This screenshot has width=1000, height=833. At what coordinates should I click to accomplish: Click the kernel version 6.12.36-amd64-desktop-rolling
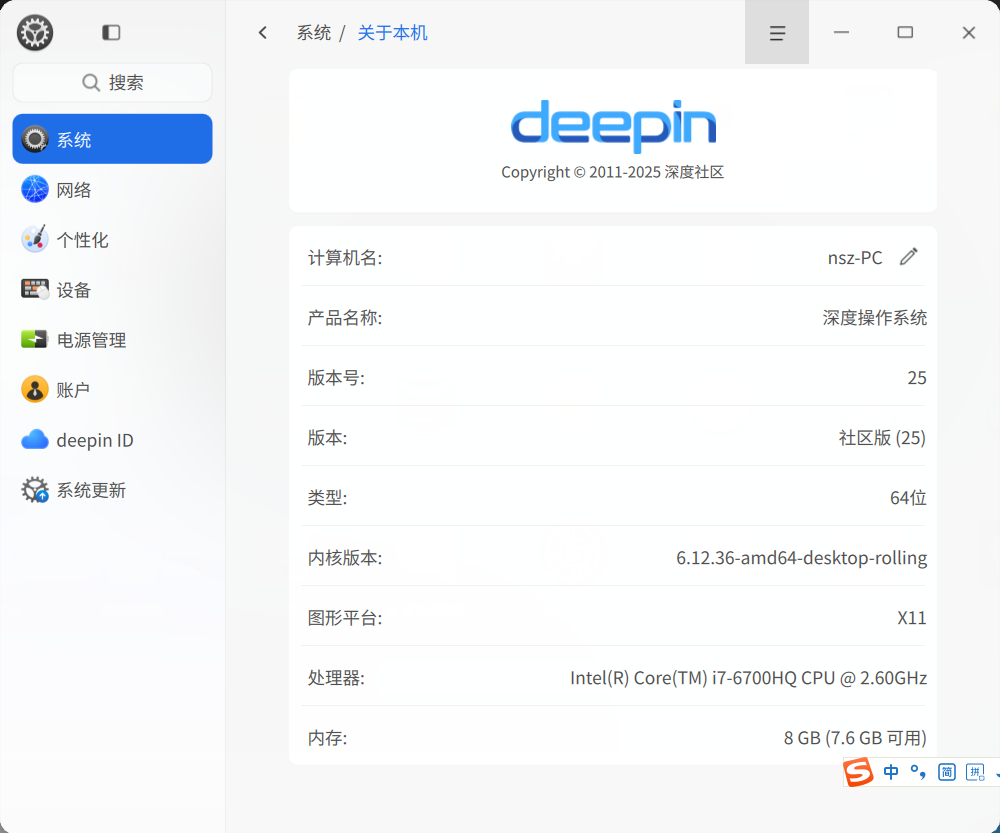(x=802, y=557)
